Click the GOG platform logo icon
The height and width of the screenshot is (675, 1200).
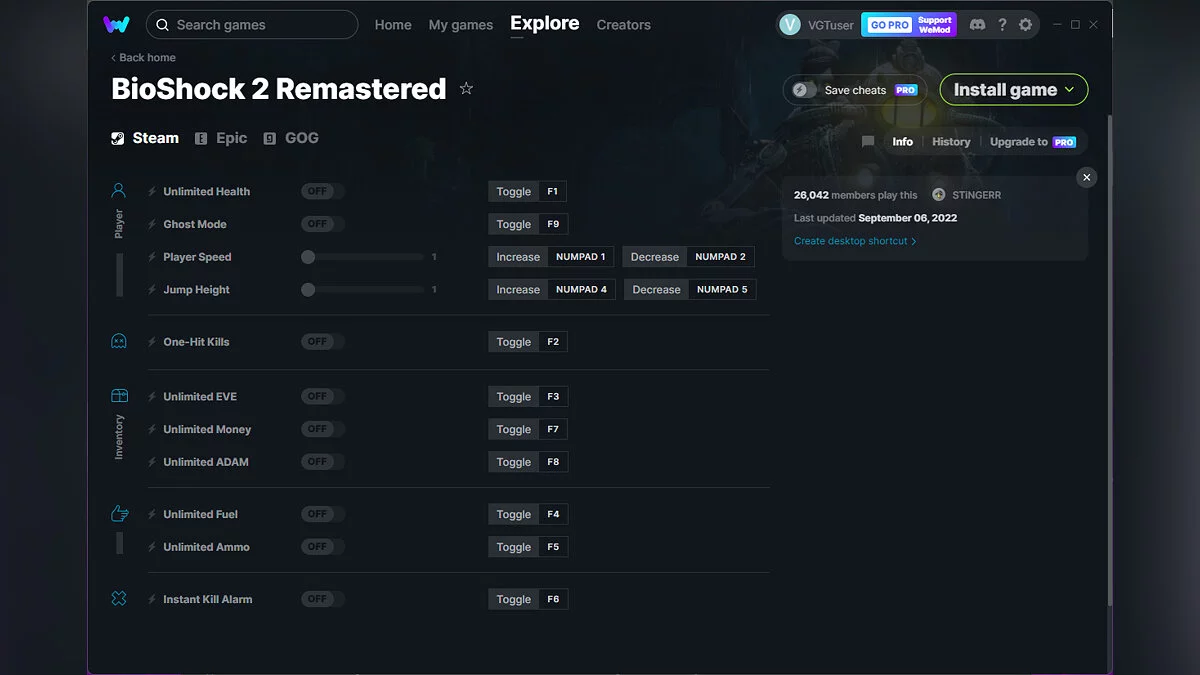click(270, 139)
